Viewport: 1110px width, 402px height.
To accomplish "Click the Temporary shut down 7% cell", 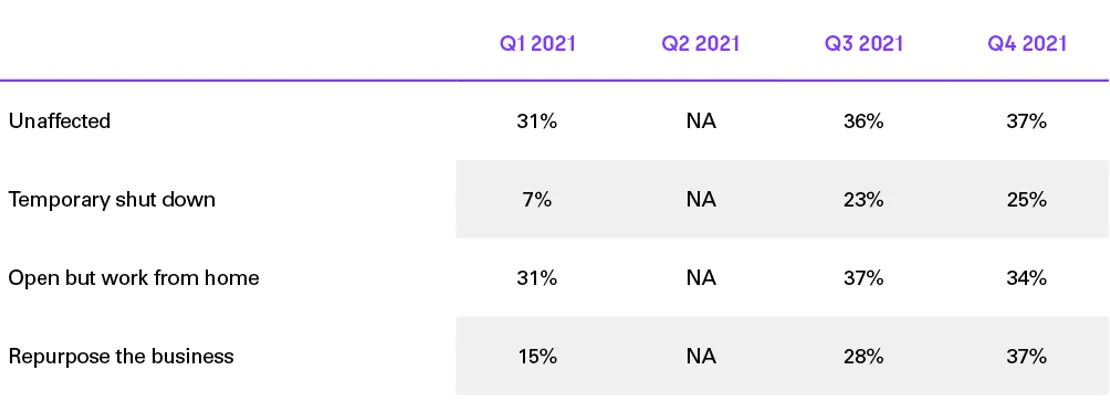I will click(537, 199).
